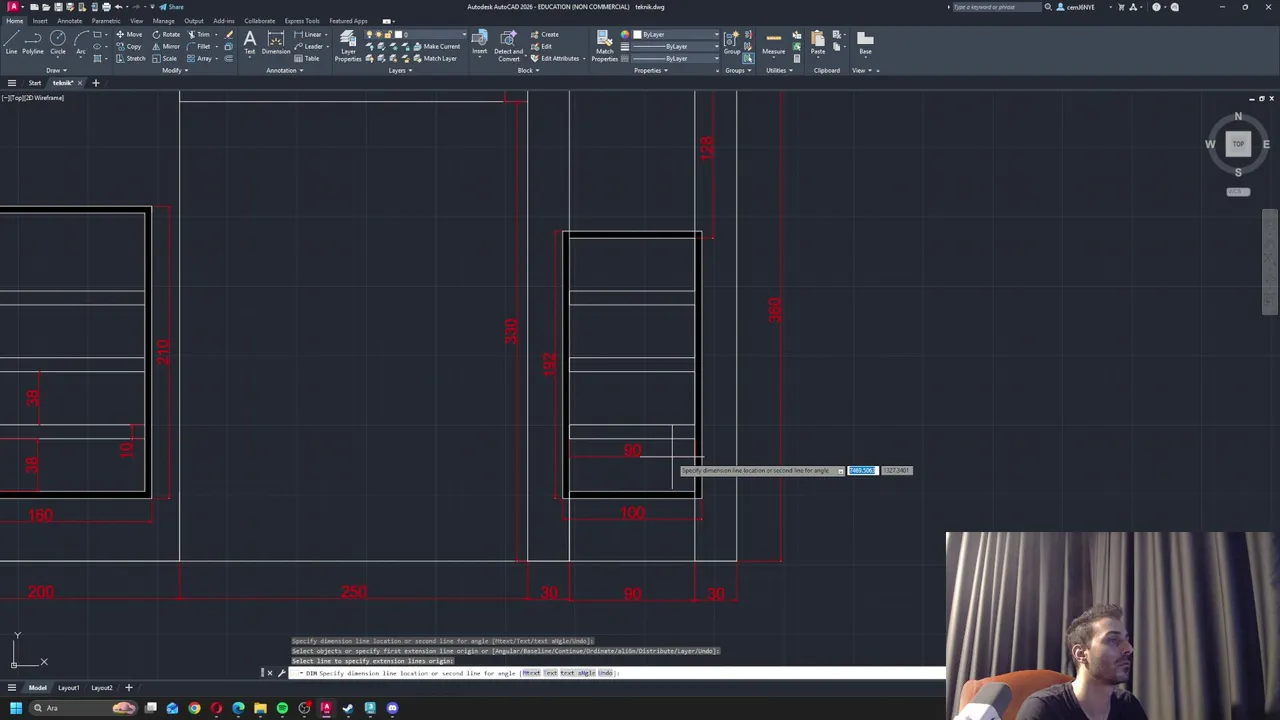Open the ByLayer lineweight dropdown
The image size is (1280, 720).
[716, 46]
